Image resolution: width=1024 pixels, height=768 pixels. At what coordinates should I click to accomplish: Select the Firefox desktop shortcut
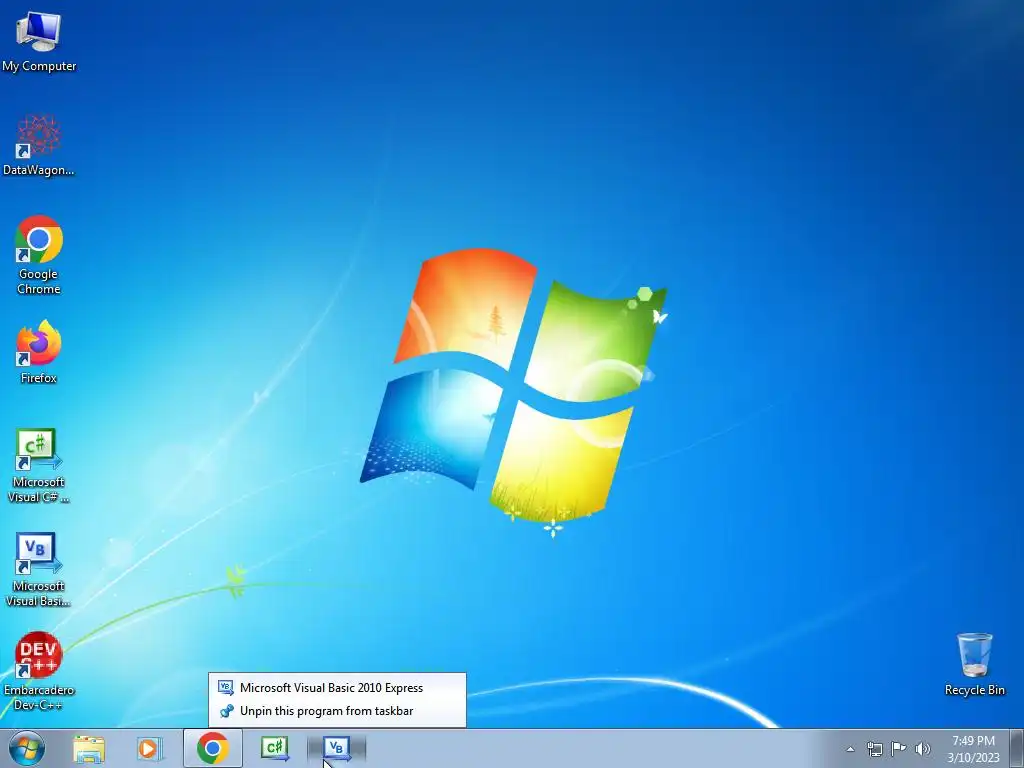(x=39, y=351)
